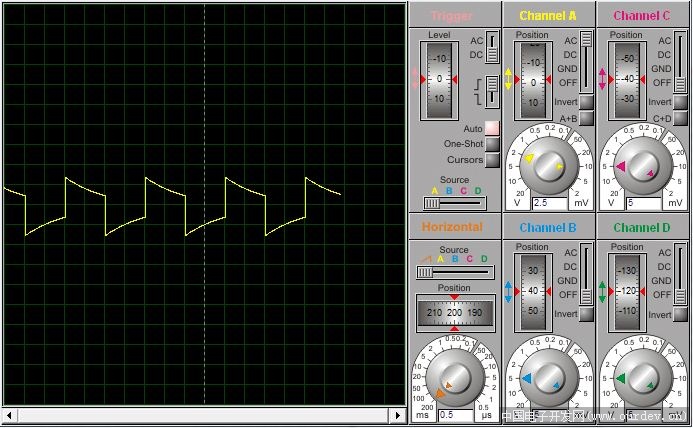693x428 pixels.
Task: Click Trigger Source letter A
Action: click(435, 191)
